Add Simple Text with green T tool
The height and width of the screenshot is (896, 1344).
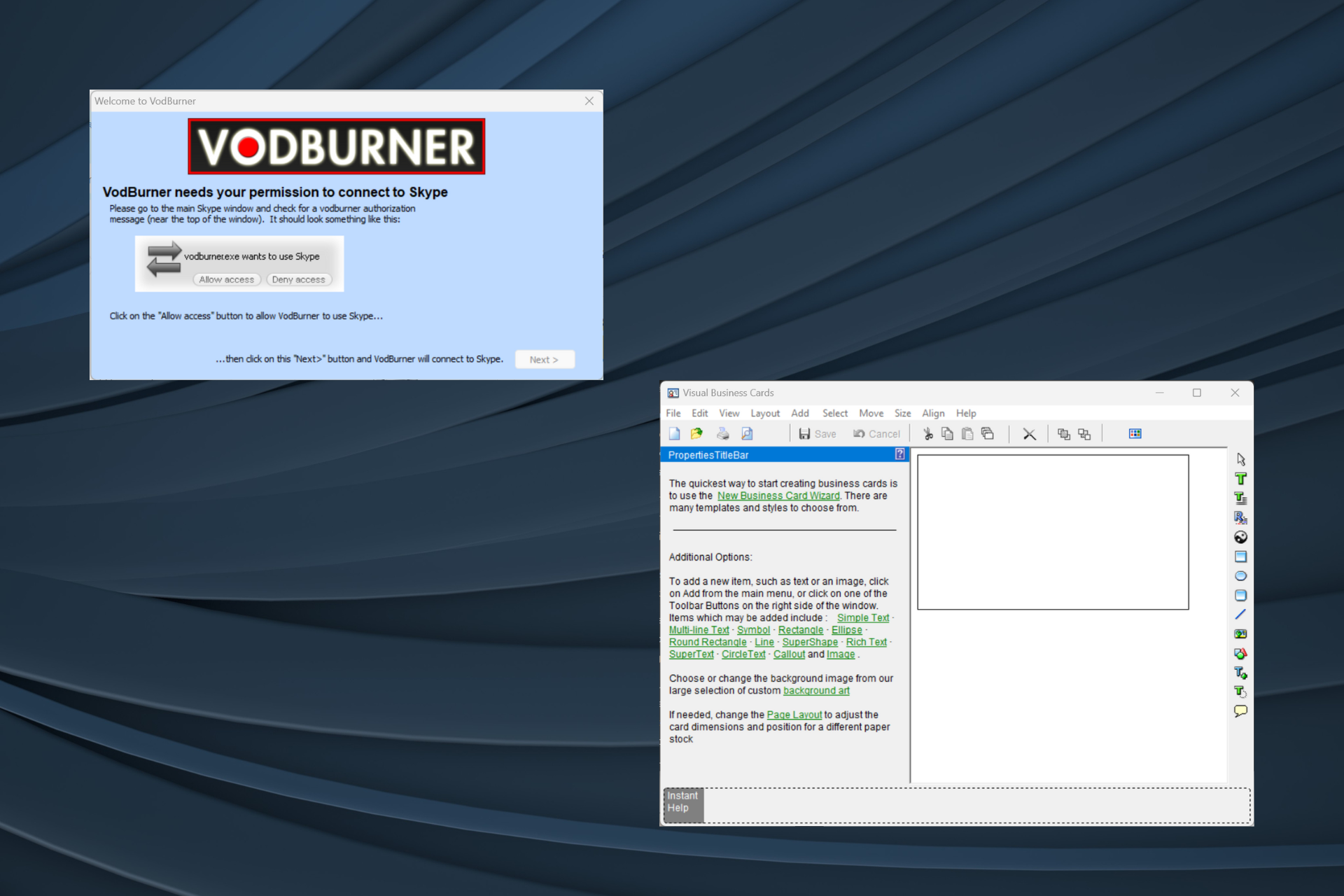(1240, 479)
